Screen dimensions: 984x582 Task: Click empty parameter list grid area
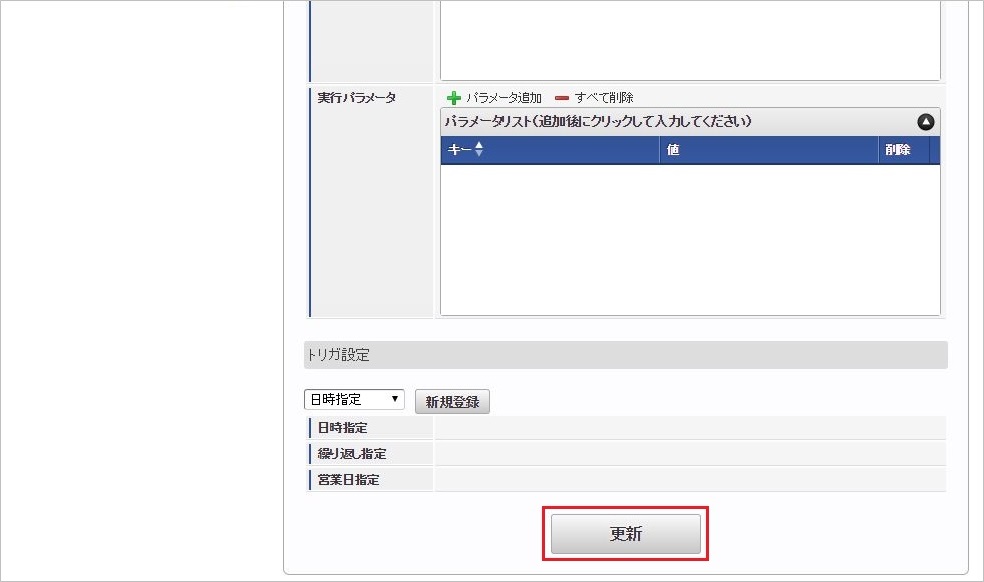690,239
